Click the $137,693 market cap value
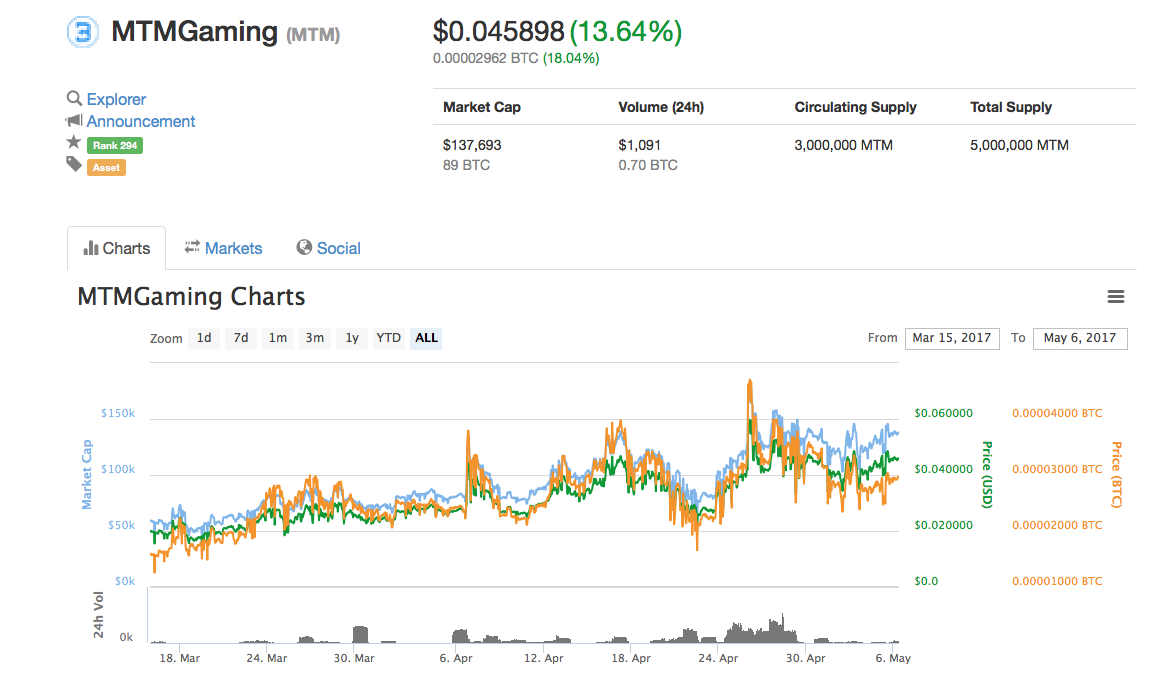 coord(472,145)
